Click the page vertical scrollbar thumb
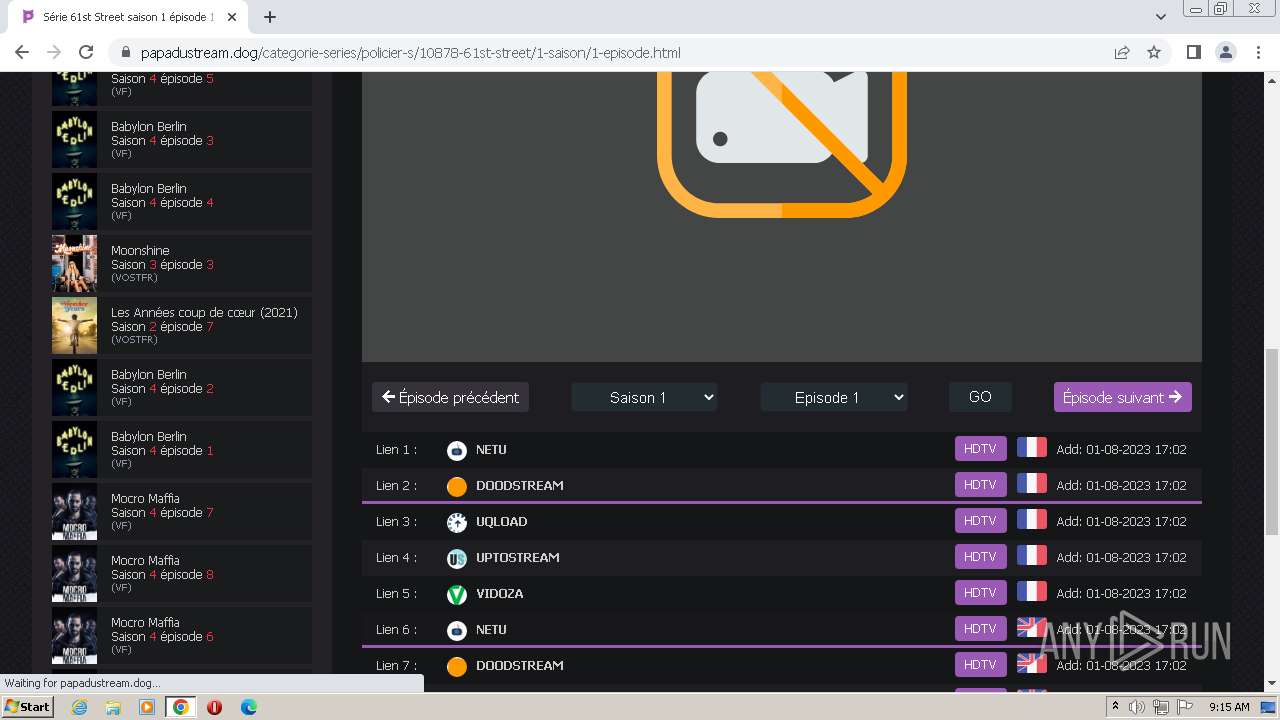The height and width of the screenshot is (720, 1280). (1271, 443)
